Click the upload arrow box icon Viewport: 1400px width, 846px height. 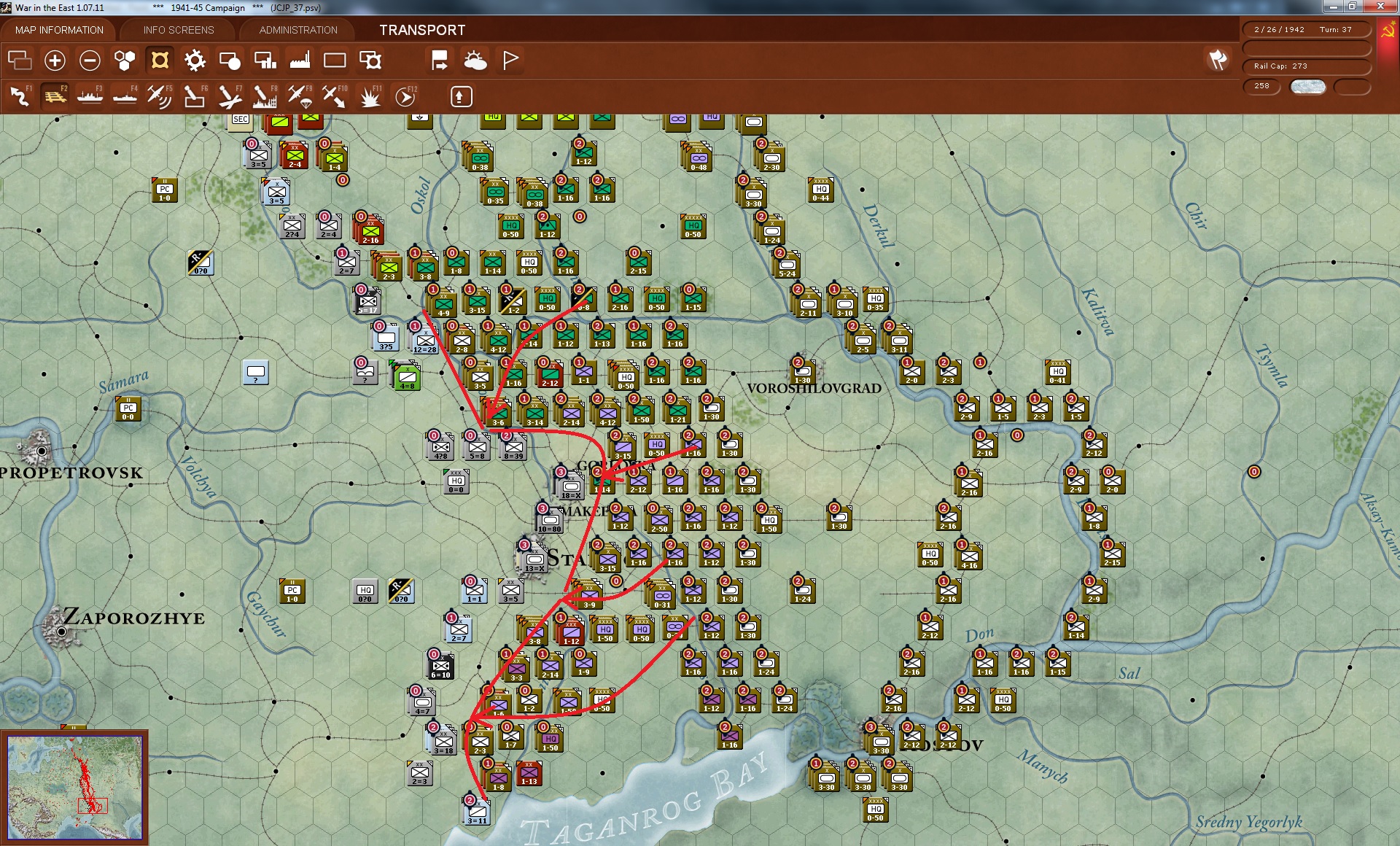click(x=461, y=96)
